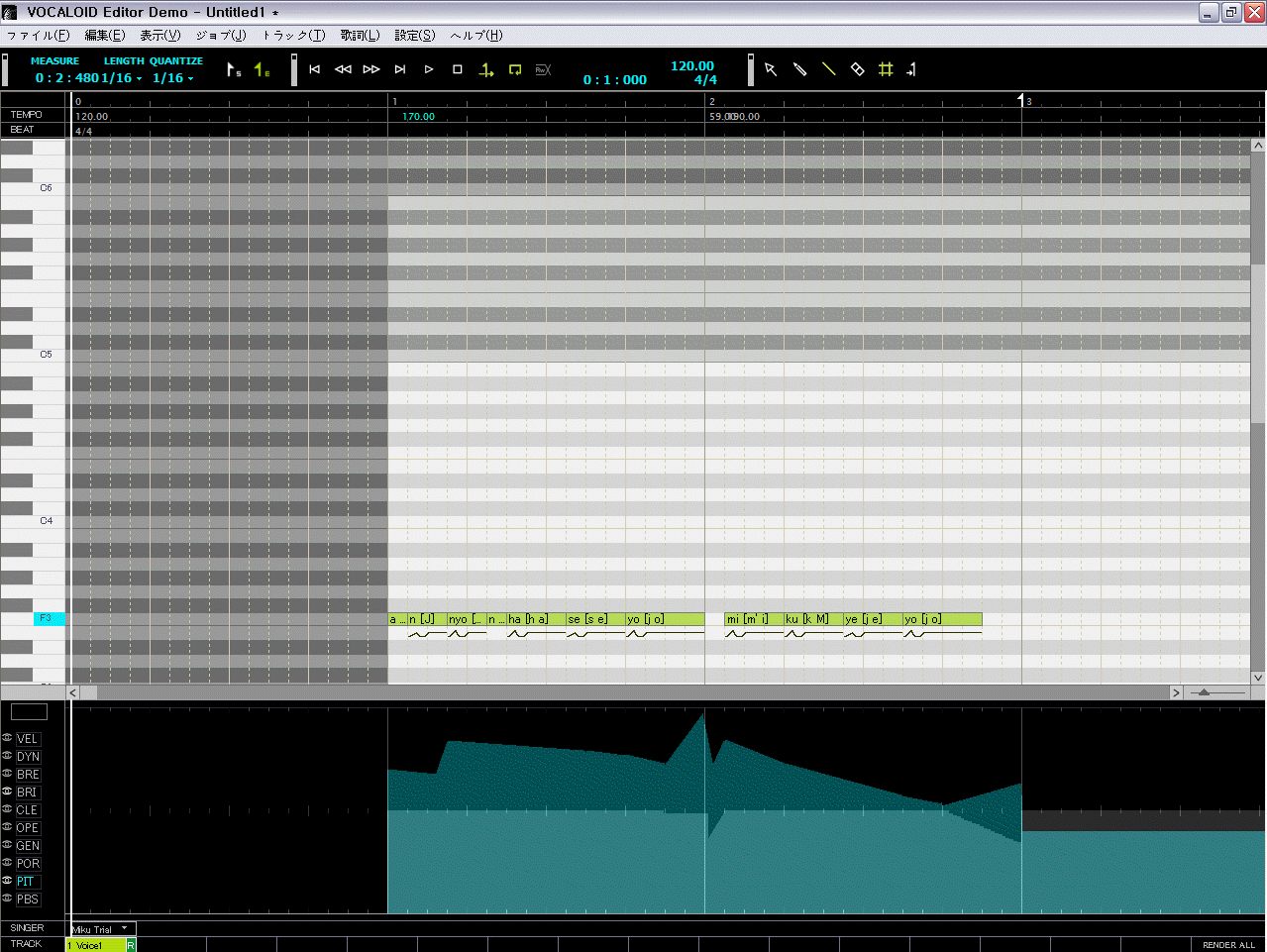Toggle the eye icon beside CLE
The width and height of the screenshot is (1267, 952).
[x=7, y=809]
